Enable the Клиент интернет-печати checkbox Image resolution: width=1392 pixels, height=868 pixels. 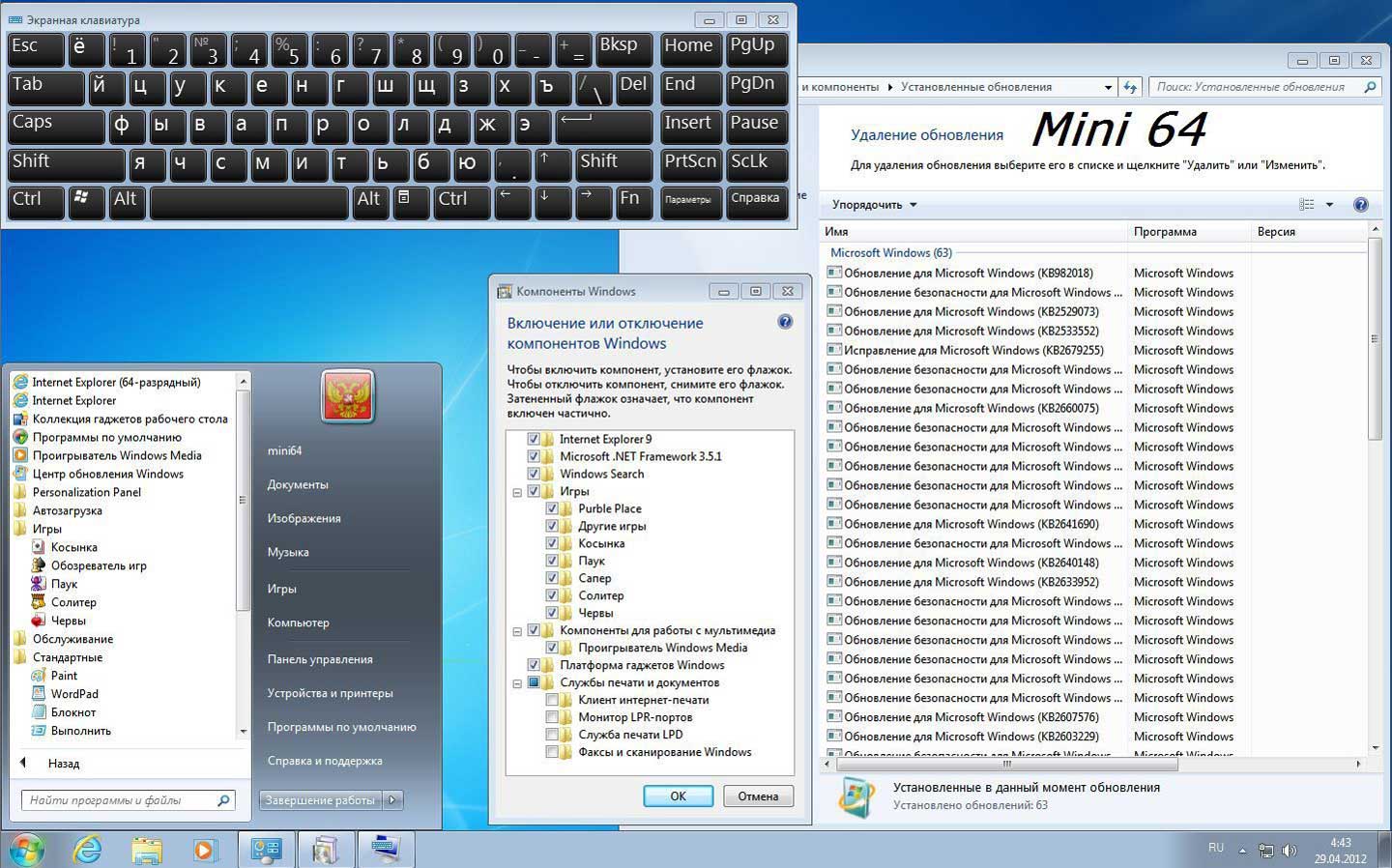tap(552, 700)
